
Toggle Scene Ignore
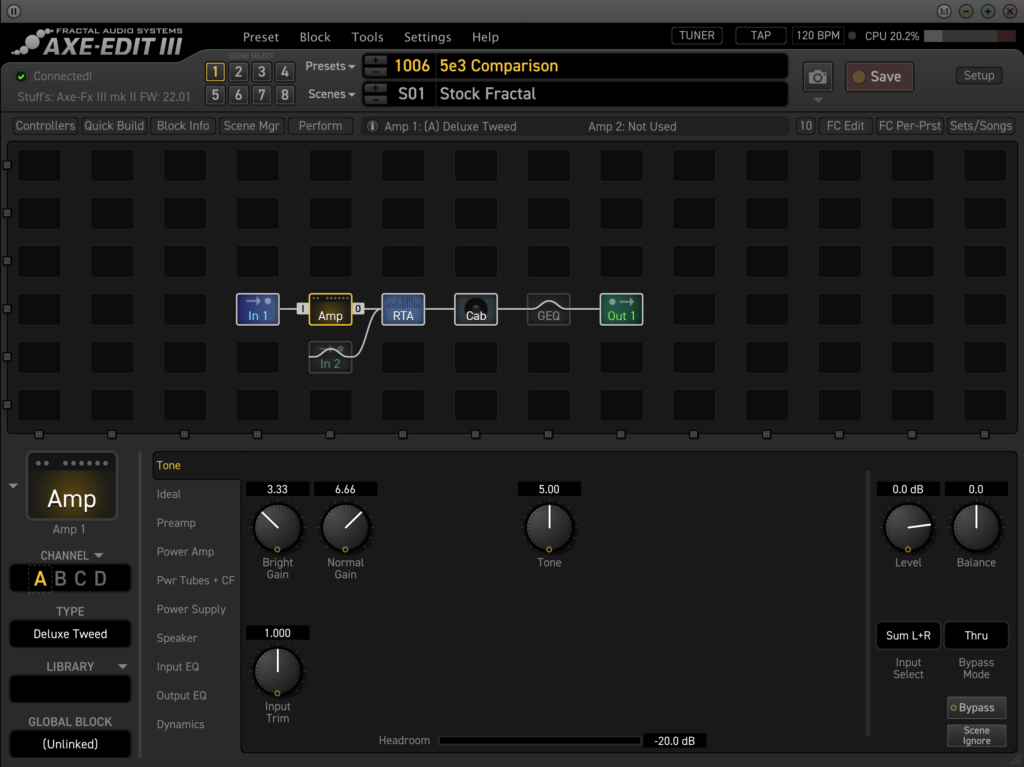tap(976, 736)
